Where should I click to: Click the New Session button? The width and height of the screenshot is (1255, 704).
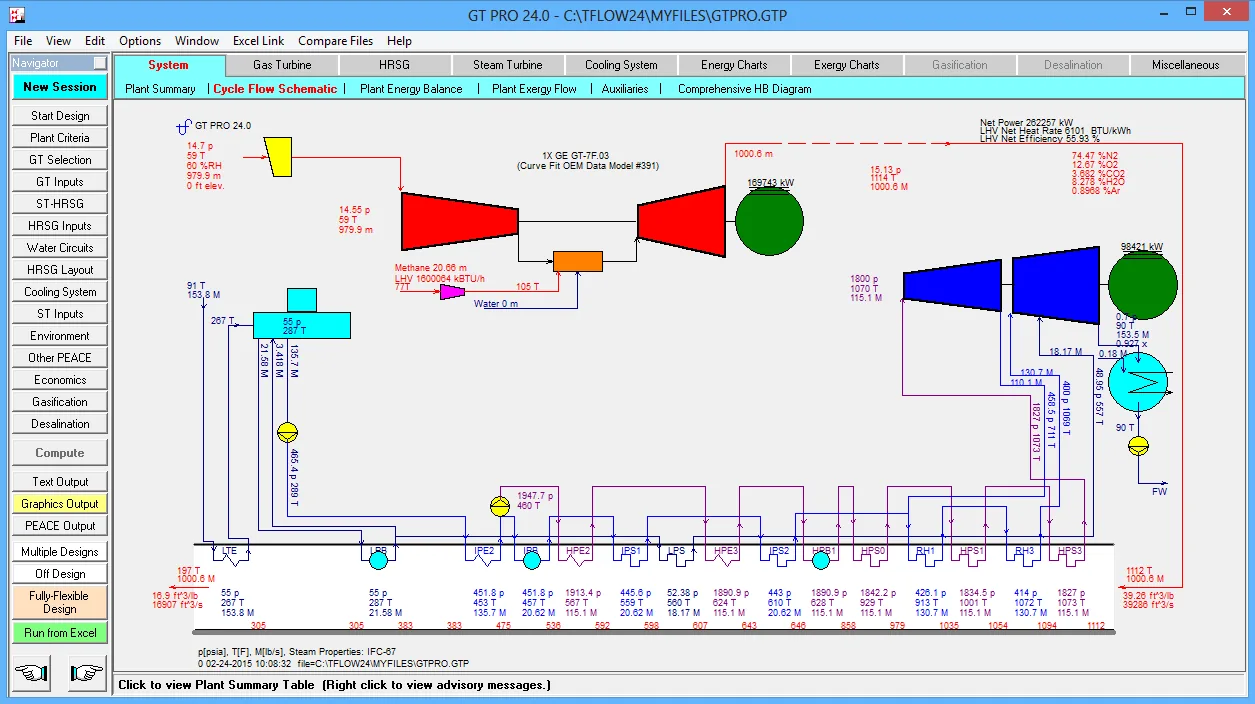60,87
